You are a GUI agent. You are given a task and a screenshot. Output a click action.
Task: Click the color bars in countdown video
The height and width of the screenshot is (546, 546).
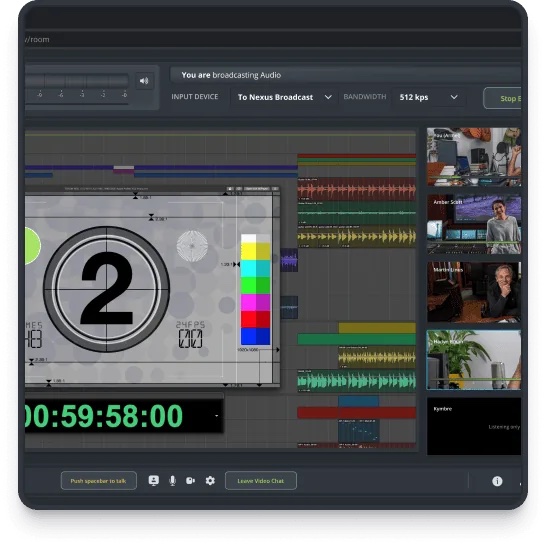(256, 289)
